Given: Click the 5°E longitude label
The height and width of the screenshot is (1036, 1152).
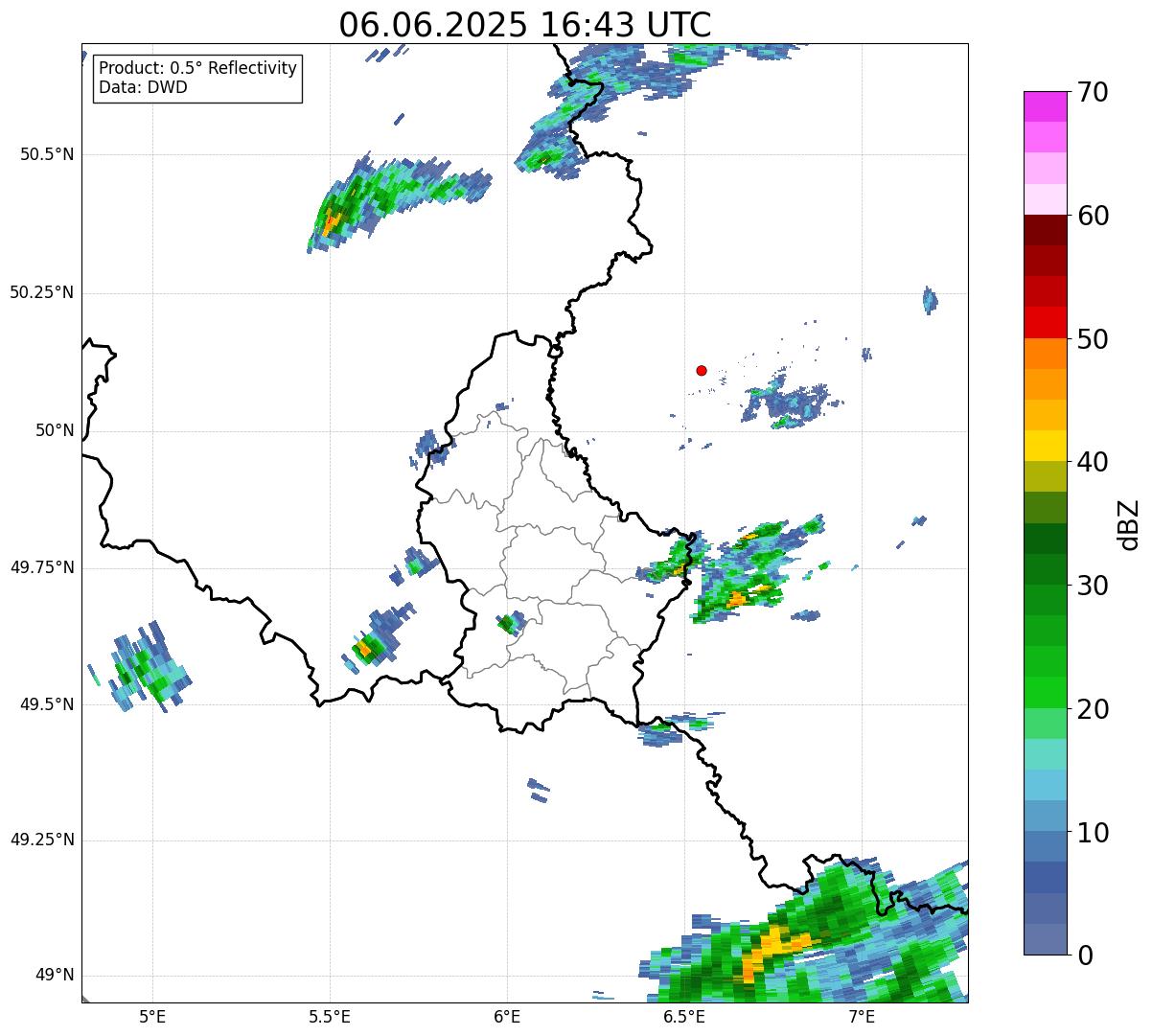Looking at the screenshot, I should coord(152,1016).
